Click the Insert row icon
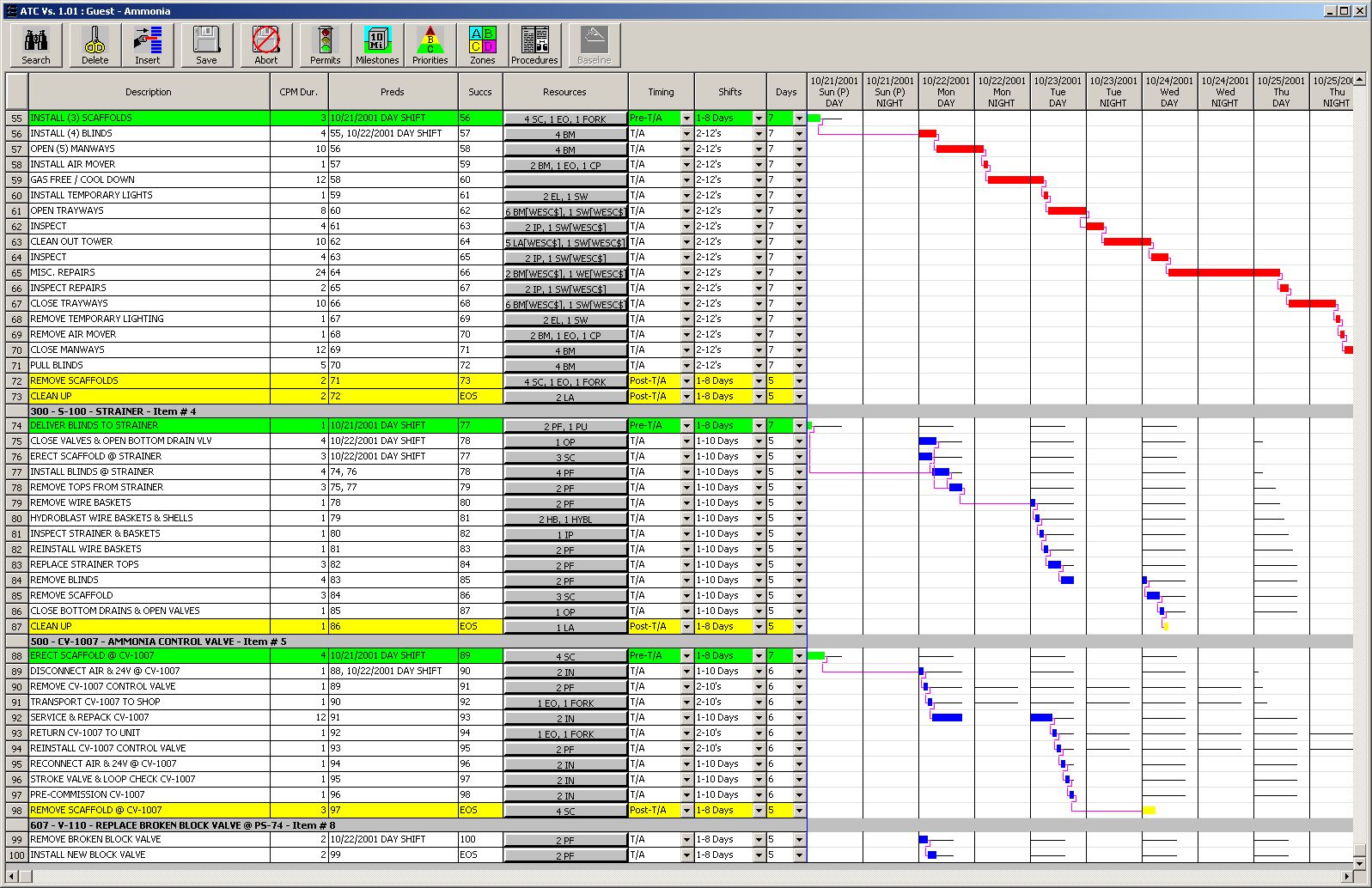1372x888 pixels. tap(147, 45)
